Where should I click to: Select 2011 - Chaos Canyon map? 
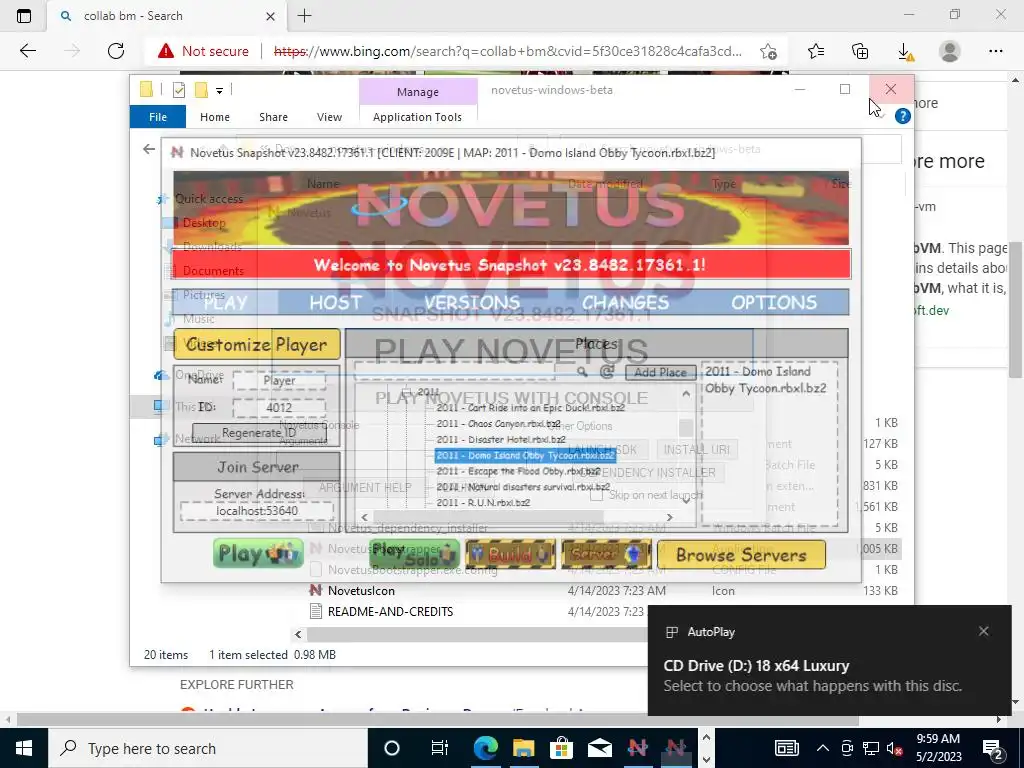click(498, 424)
